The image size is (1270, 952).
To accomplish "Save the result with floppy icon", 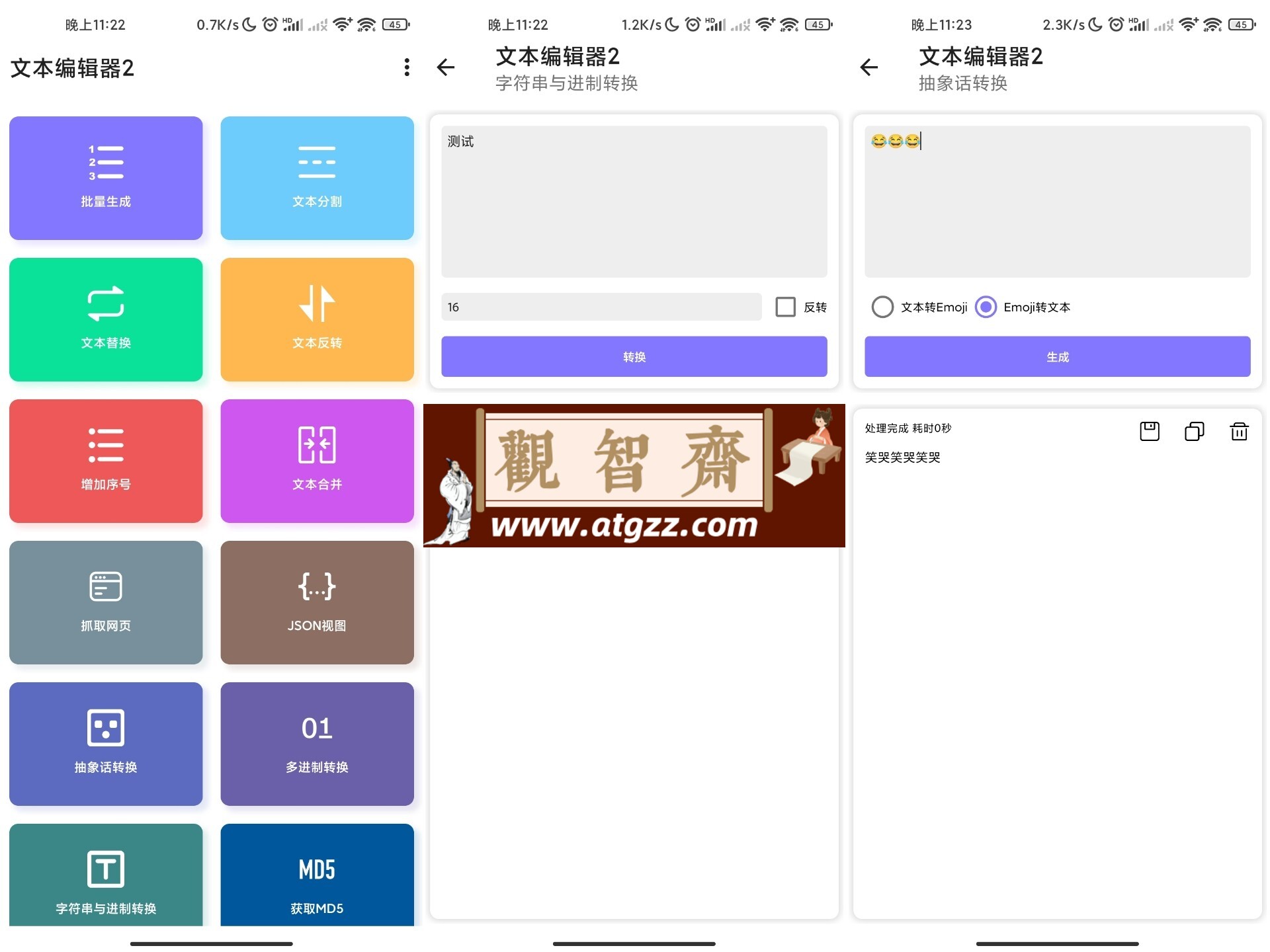I will coord(1150,432).
